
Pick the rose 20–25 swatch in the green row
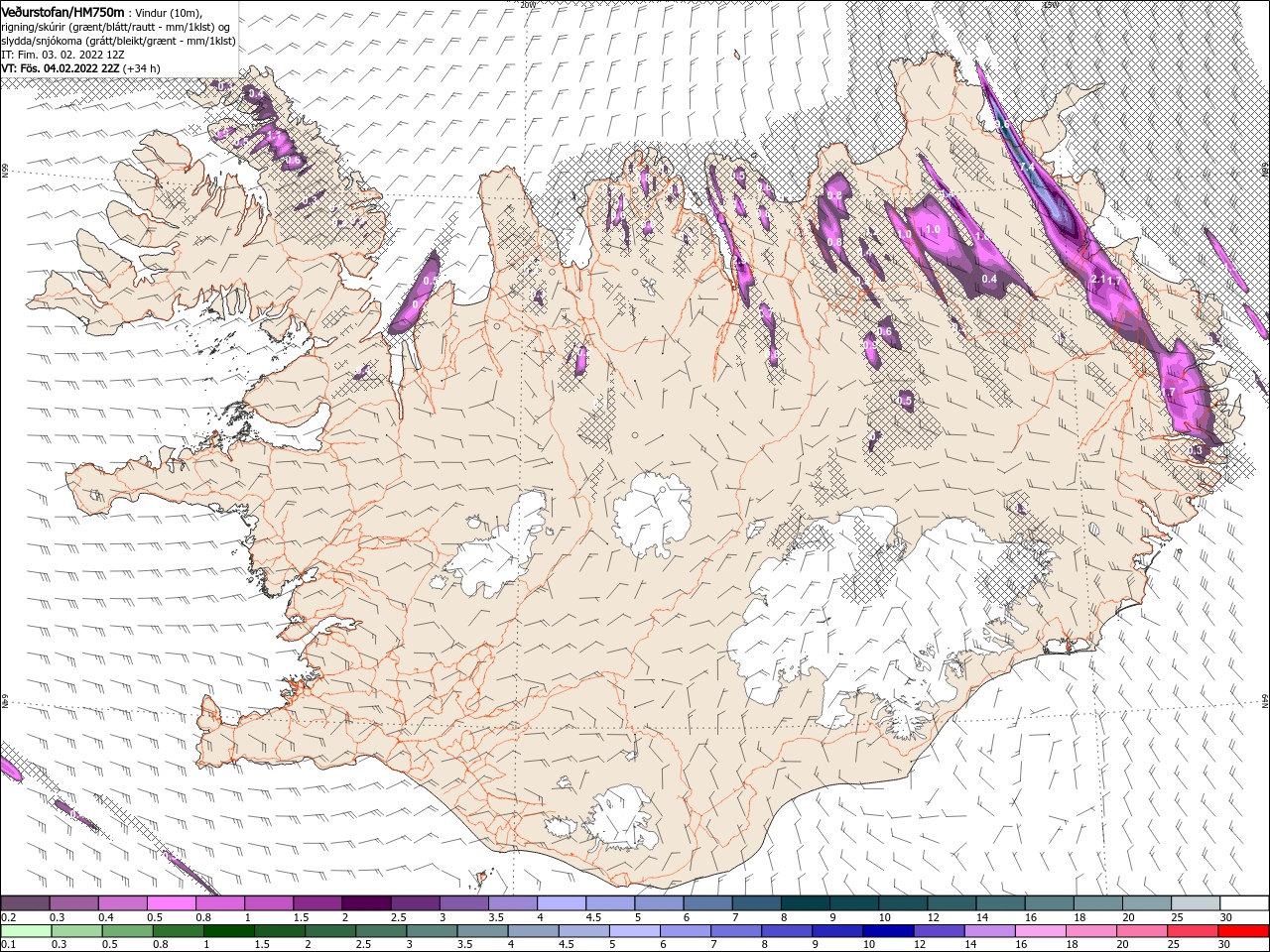point(1142,931)
